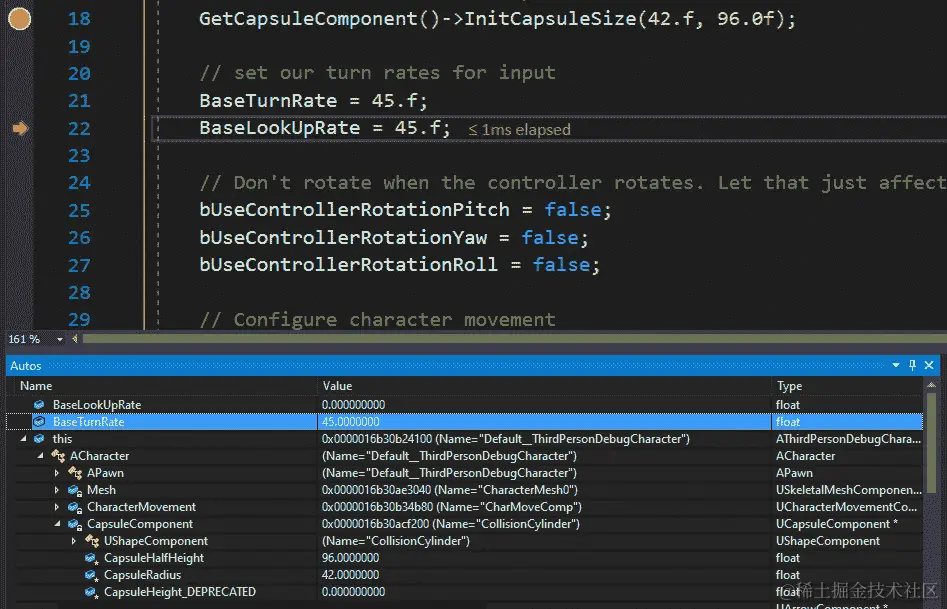Click the current-statement arrow on line 22

point(21,128)
